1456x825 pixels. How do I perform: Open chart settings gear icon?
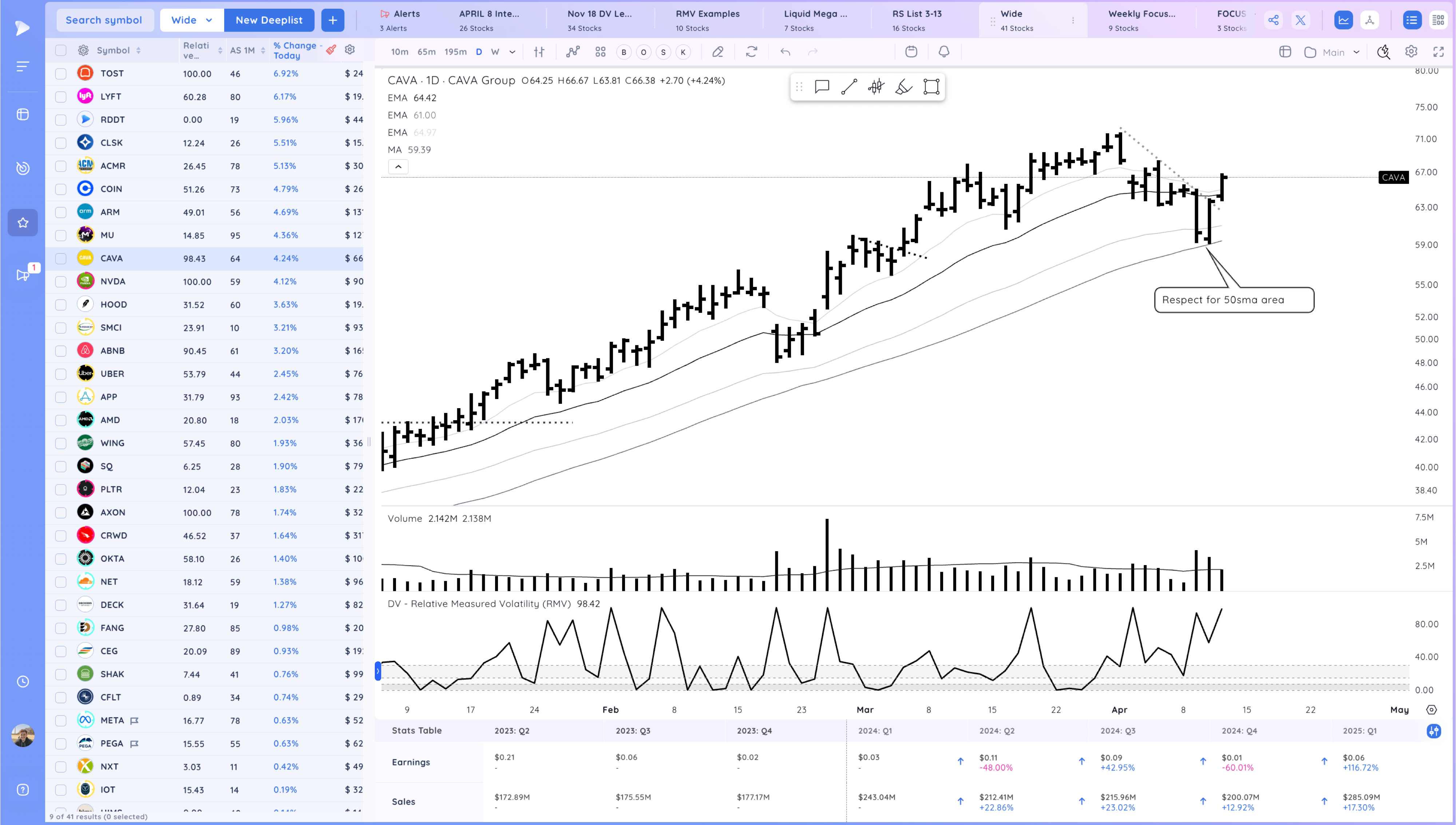pos(1411,52)
